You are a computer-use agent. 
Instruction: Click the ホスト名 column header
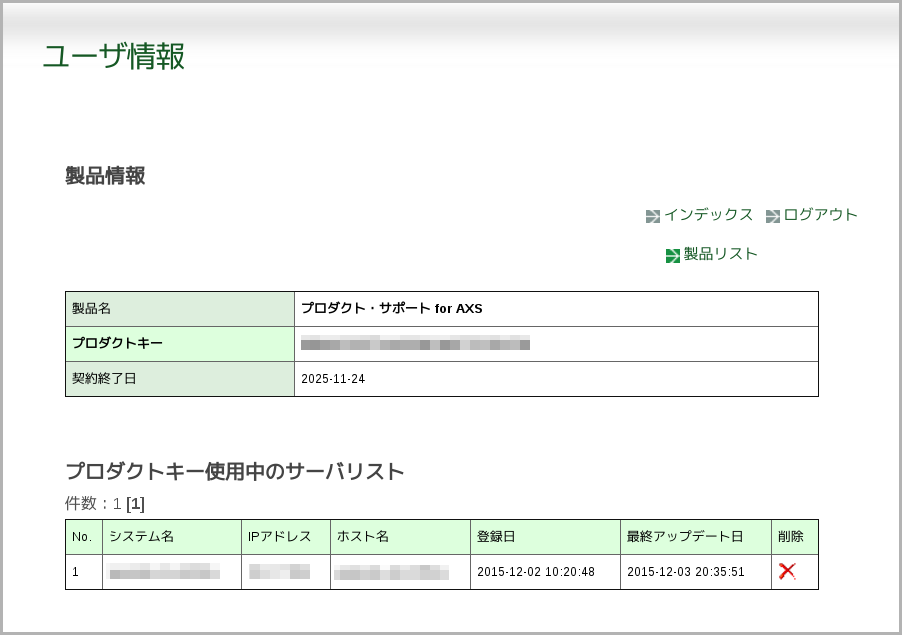pyautogui.click(x=363, y=537)
